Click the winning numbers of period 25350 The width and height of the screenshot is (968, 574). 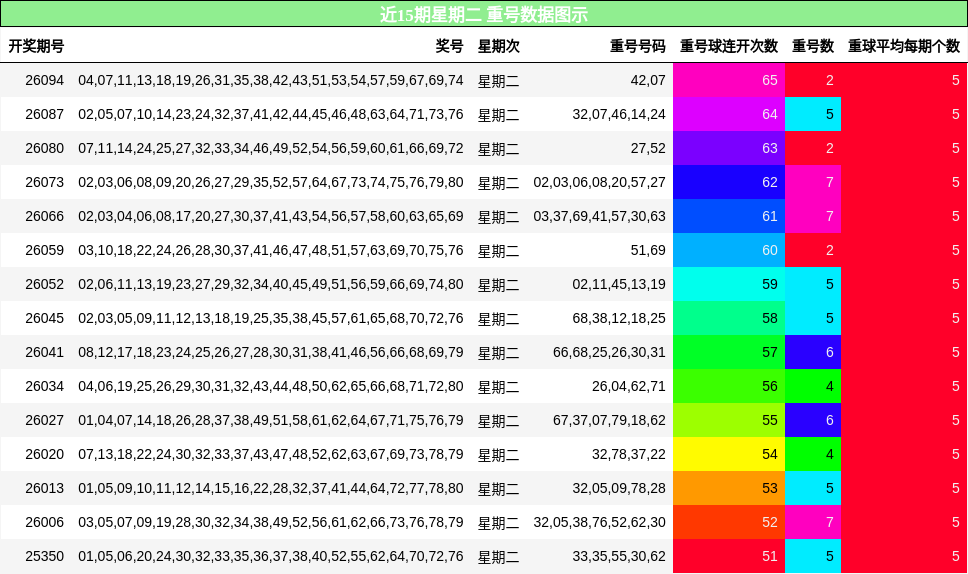coord(270,555)
